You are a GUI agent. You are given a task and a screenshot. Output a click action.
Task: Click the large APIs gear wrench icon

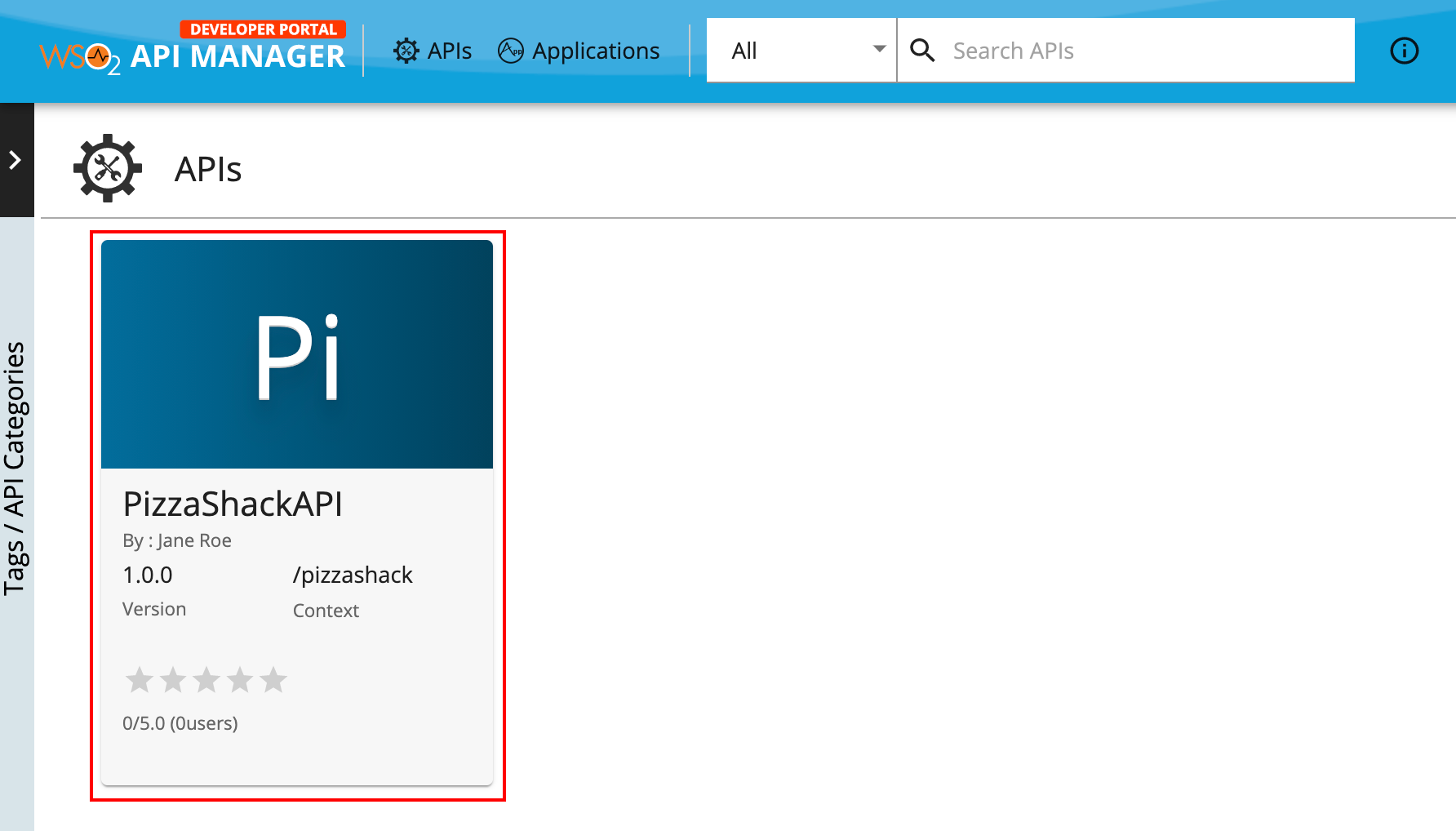point(108,168)
